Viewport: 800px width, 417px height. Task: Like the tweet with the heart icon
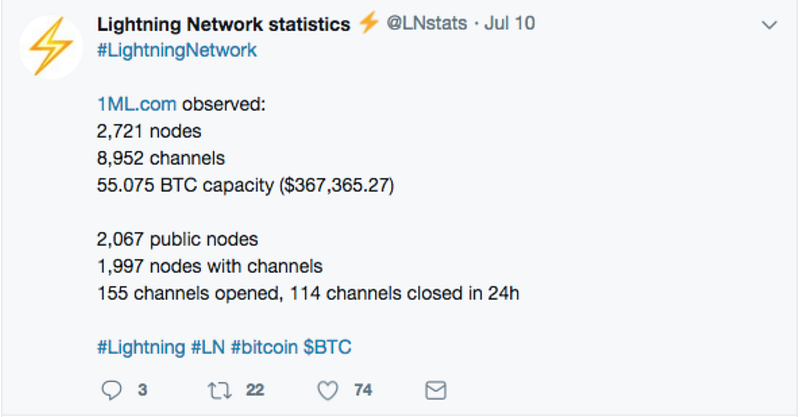point(328,390)
